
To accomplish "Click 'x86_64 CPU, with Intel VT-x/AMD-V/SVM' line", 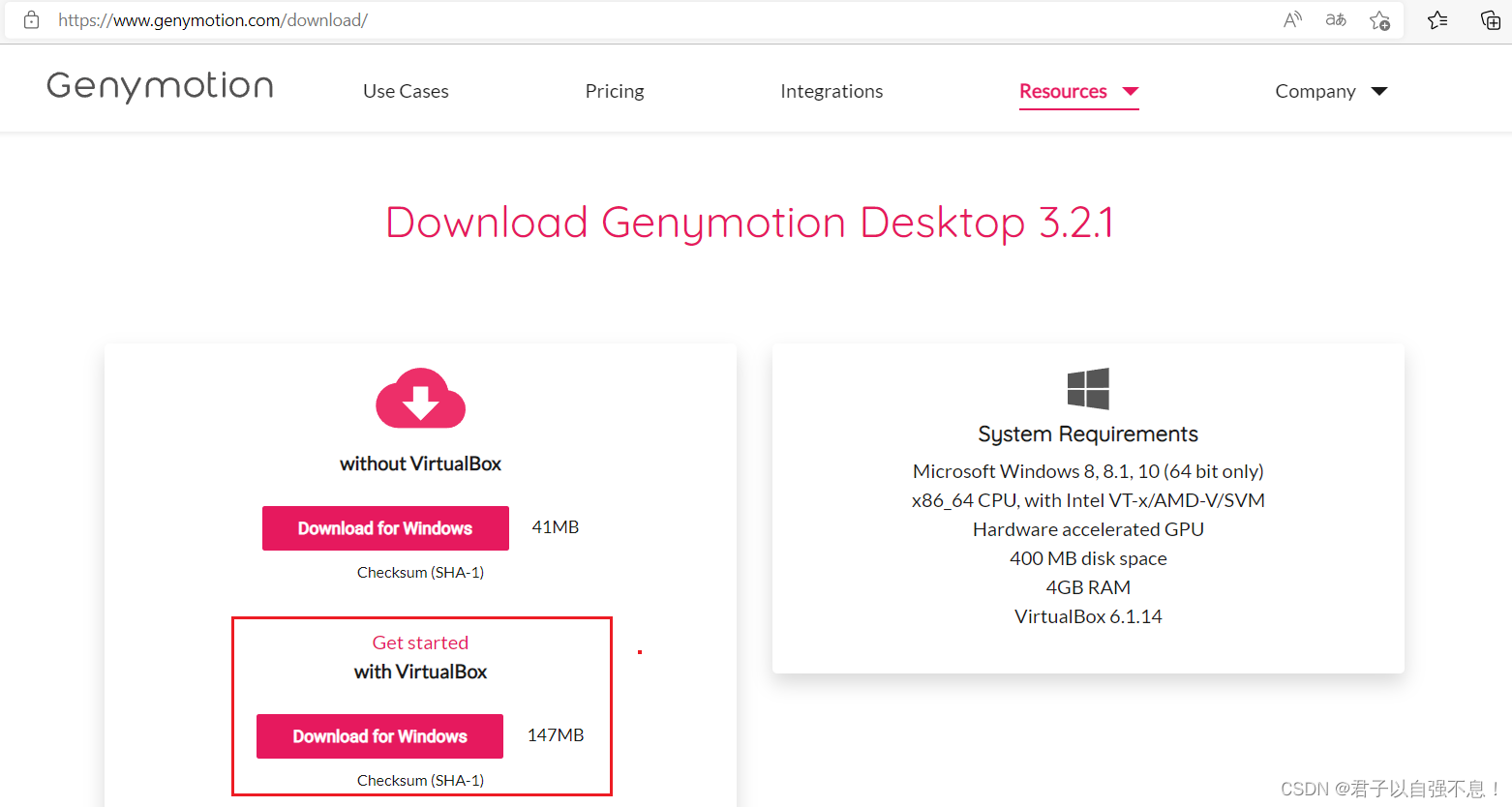I will 1088,500.
